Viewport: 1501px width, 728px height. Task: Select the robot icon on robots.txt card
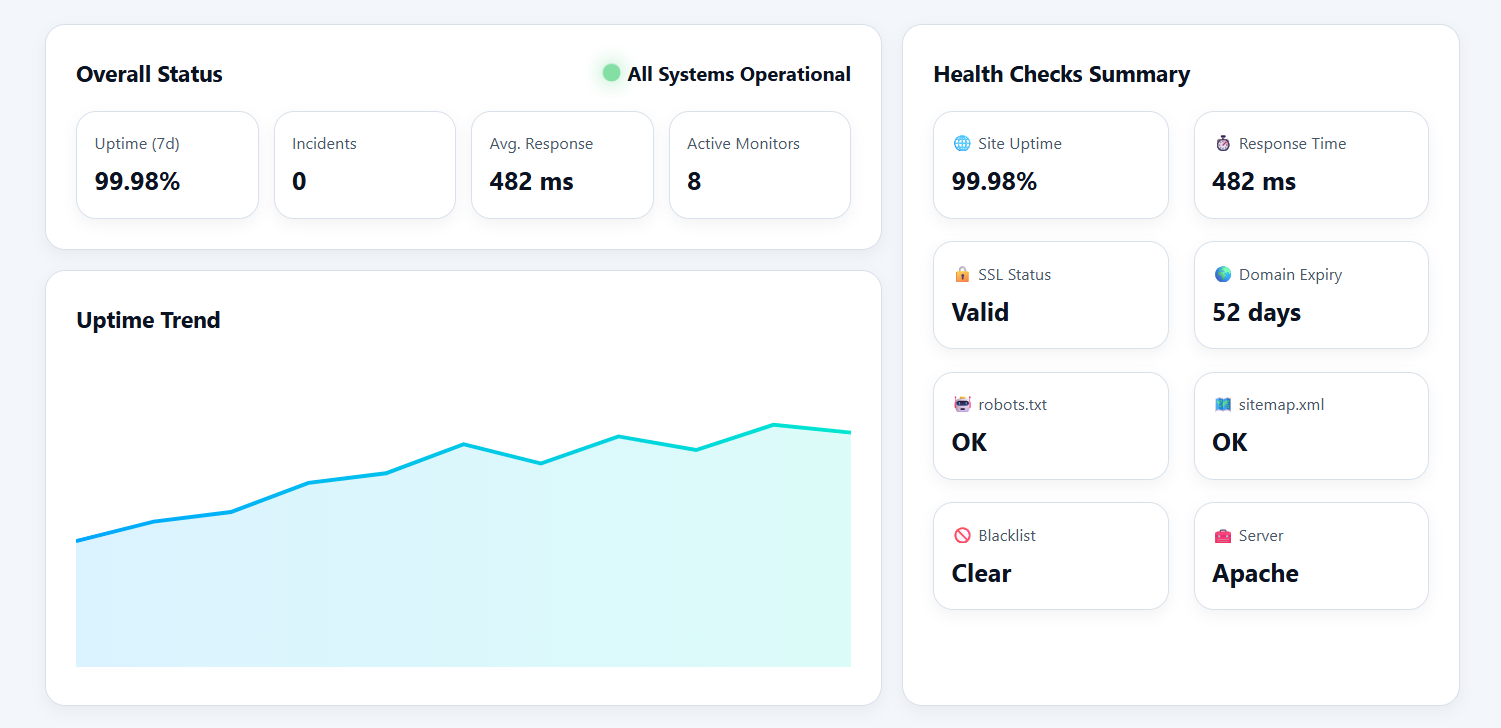pos(962,404)
